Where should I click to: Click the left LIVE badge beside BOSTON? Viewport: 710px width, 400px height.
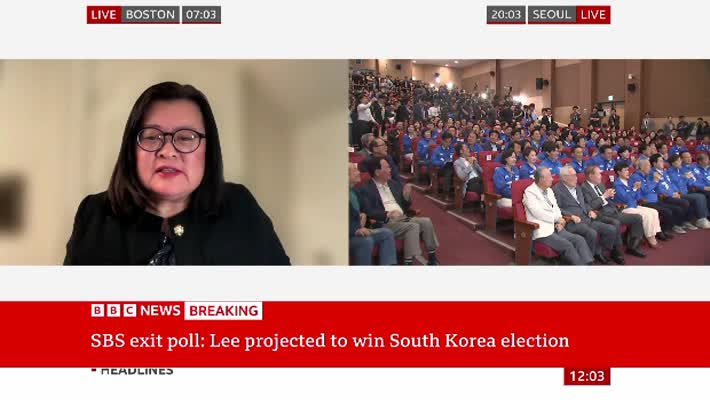104,14
